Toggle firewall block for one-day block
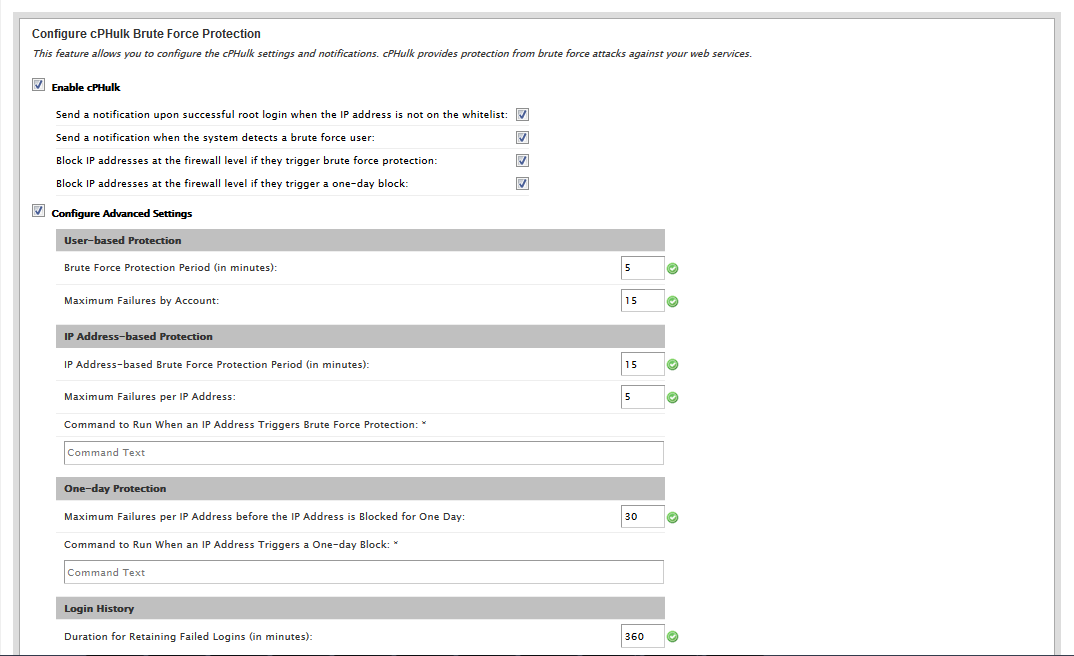 tap(522, 184)
